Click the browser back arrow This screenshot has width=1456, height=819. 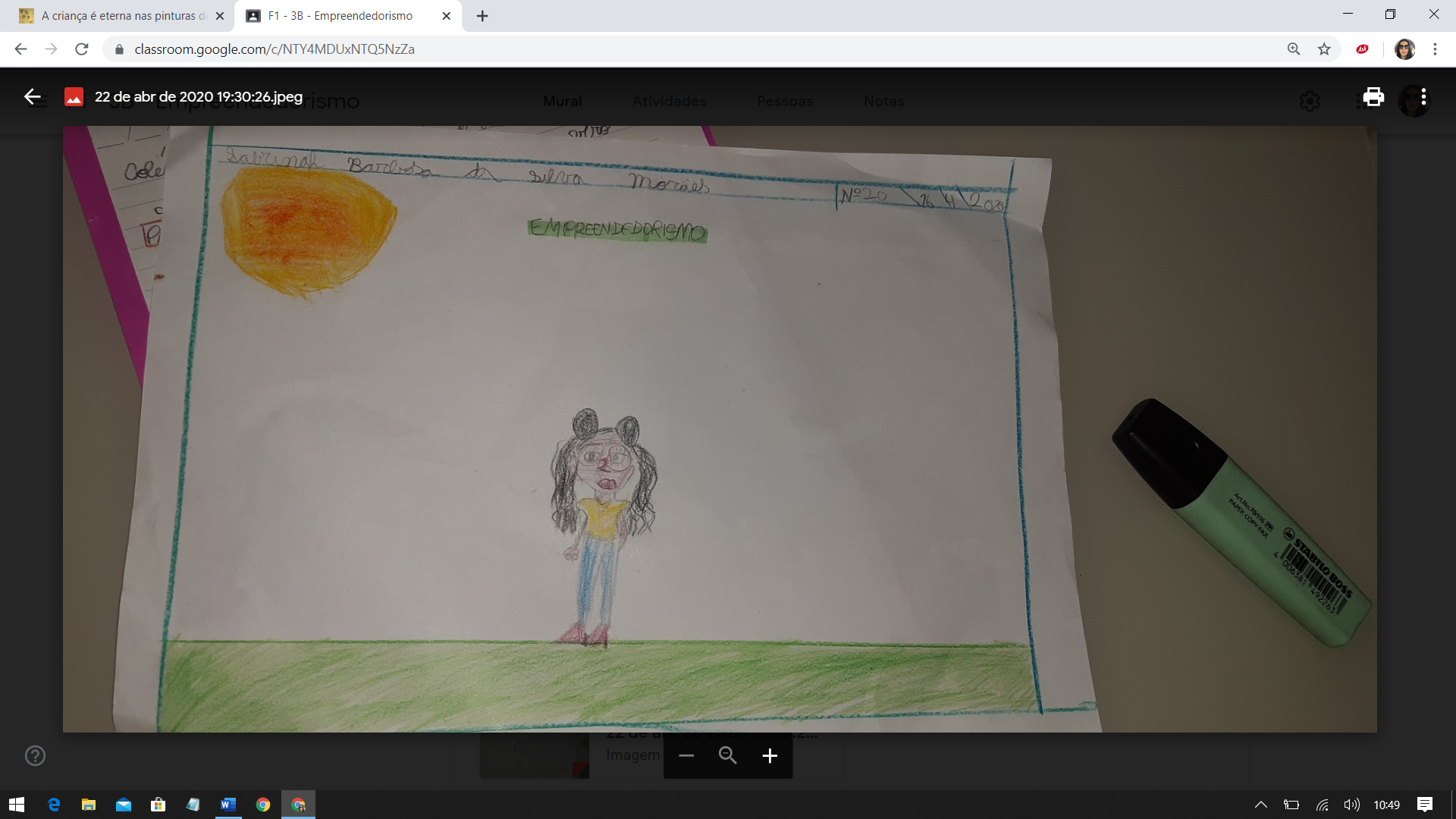[20, 49]
